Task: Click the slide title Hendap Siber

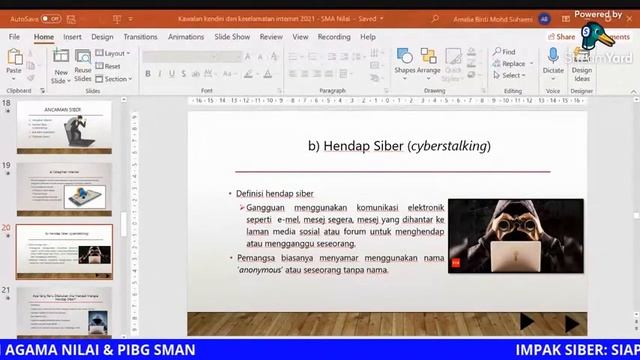Action: point(399,146)
